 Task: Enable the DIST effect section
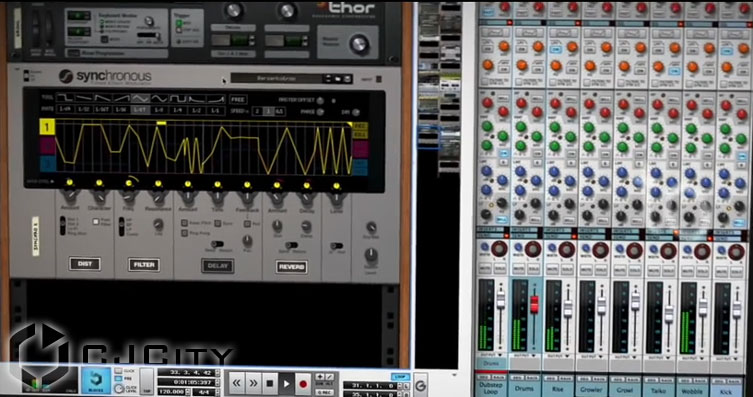[x=85, y=264]
